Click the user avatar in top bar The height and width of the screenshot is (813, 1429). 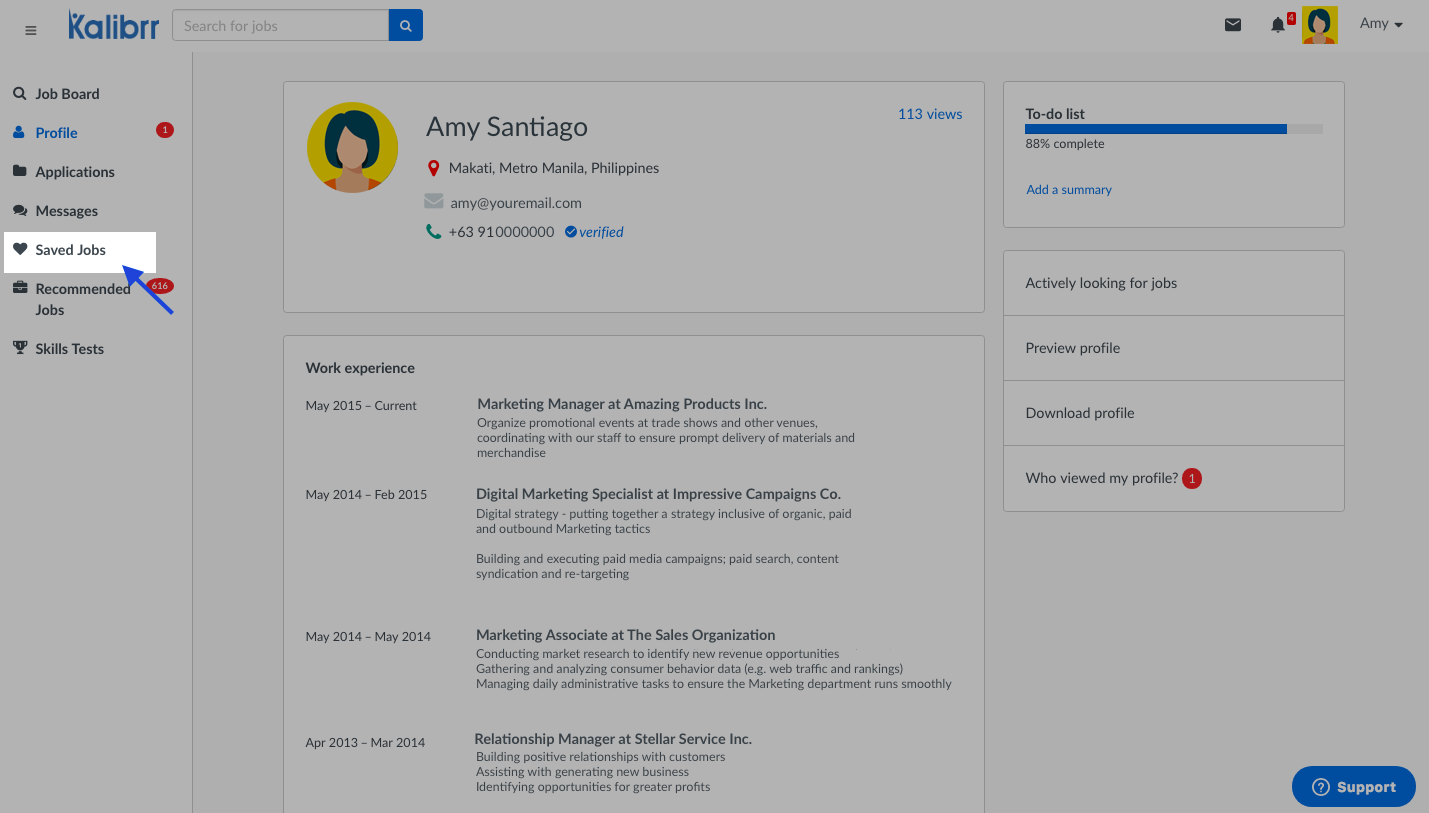click(x=1319, y=26)
